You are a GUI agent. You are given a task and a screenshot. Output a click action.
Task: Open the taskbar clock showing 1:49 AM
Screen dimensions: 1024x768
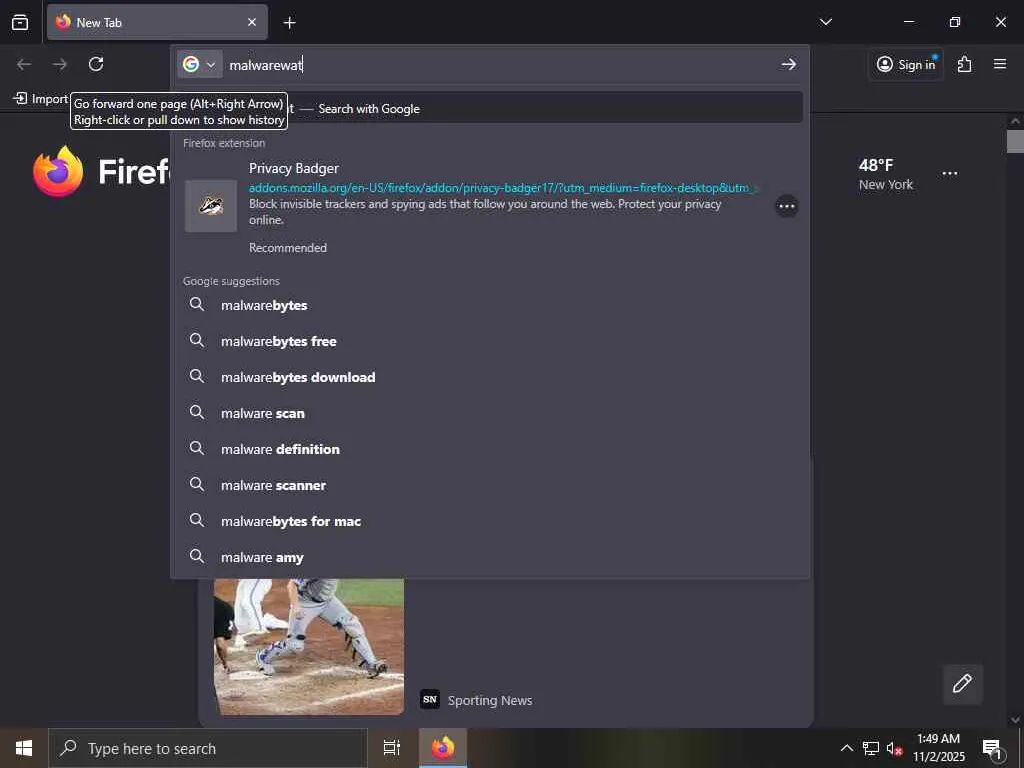tap(938, 748)
